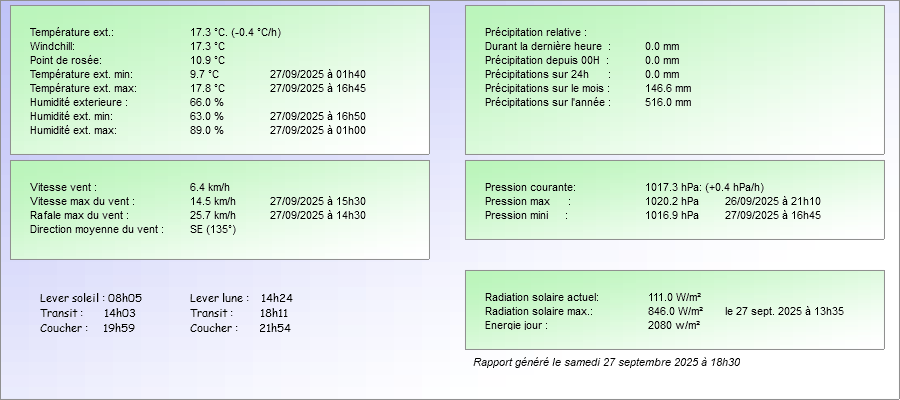Click the minimum outdoor temperature 9.7 °C
The height and width of the screenshot is (400, 900).
click(204, 74)
